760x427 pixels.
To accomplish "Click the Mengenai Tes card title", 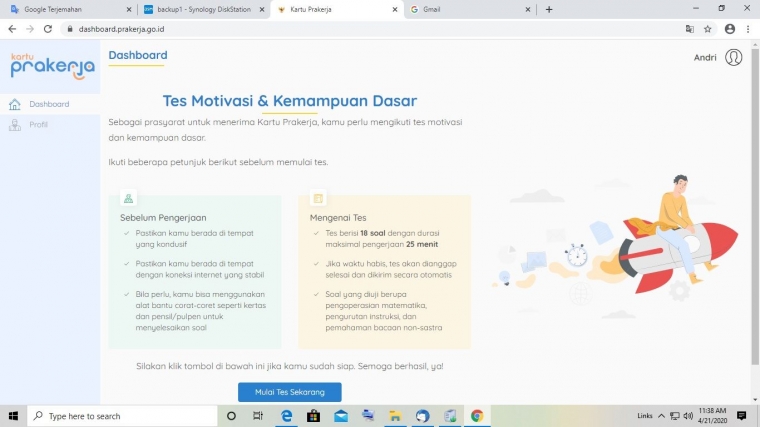I will pyautogui.click(x=338, y=218).
